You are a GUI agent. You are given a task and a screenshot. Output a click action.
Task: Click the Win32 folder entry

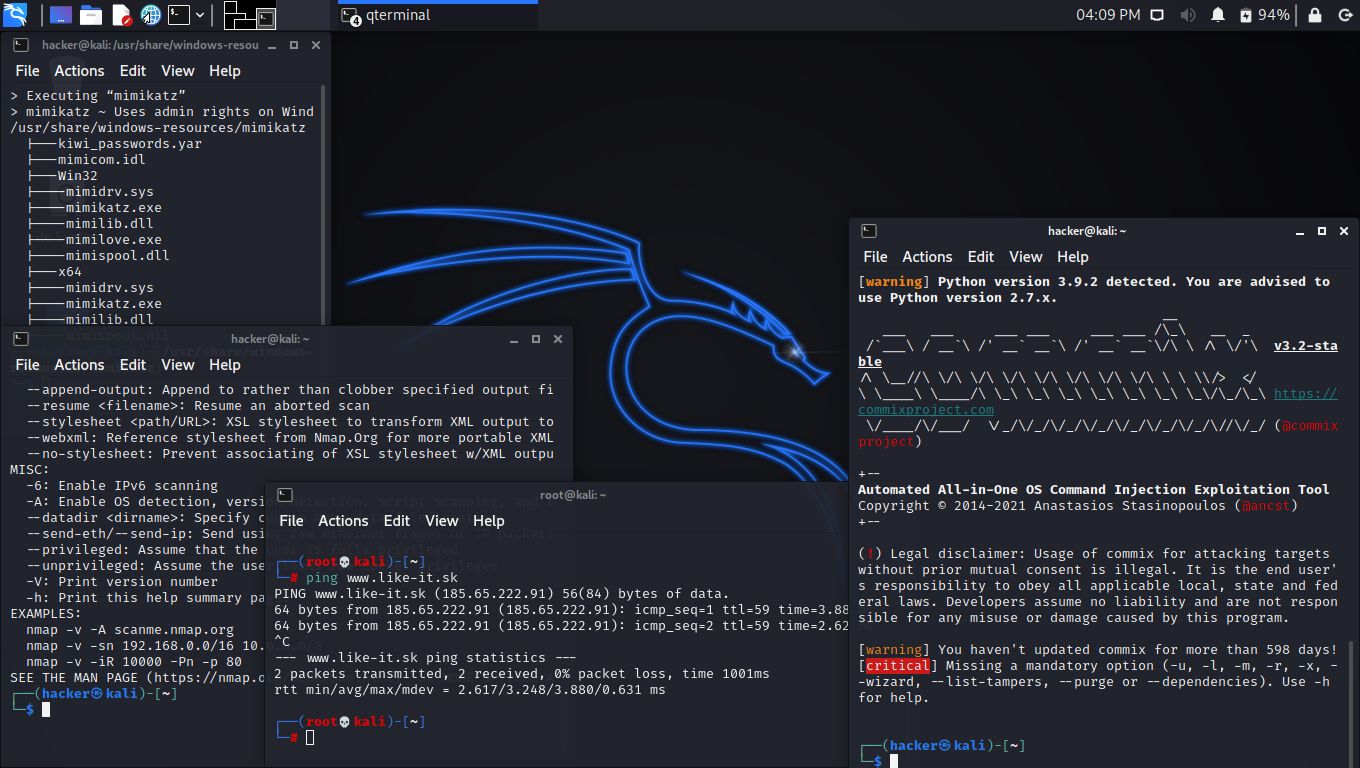pos(78,176)
